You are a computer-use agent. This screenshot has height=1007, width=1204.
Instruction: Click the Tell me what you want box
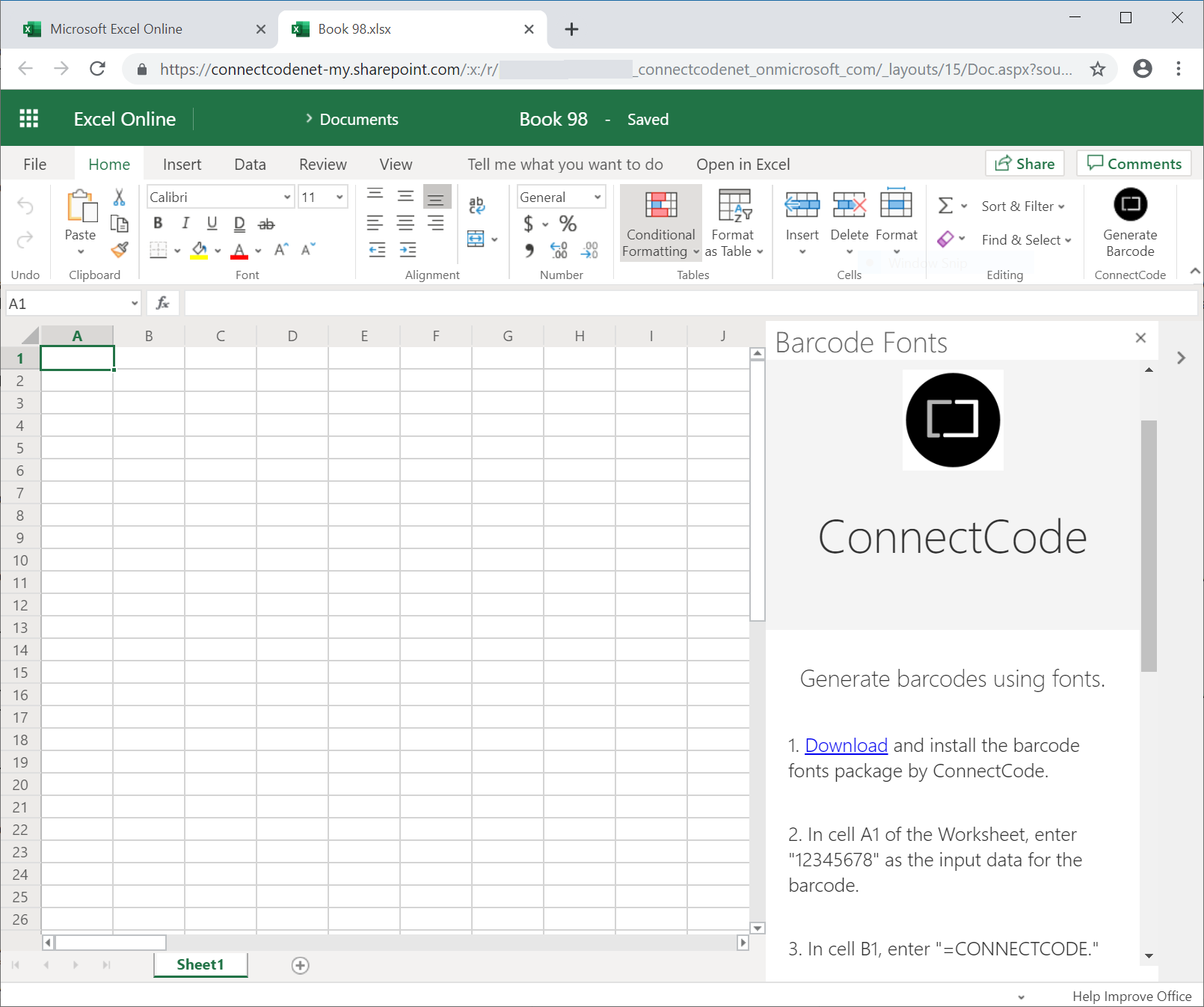(565, 164)
